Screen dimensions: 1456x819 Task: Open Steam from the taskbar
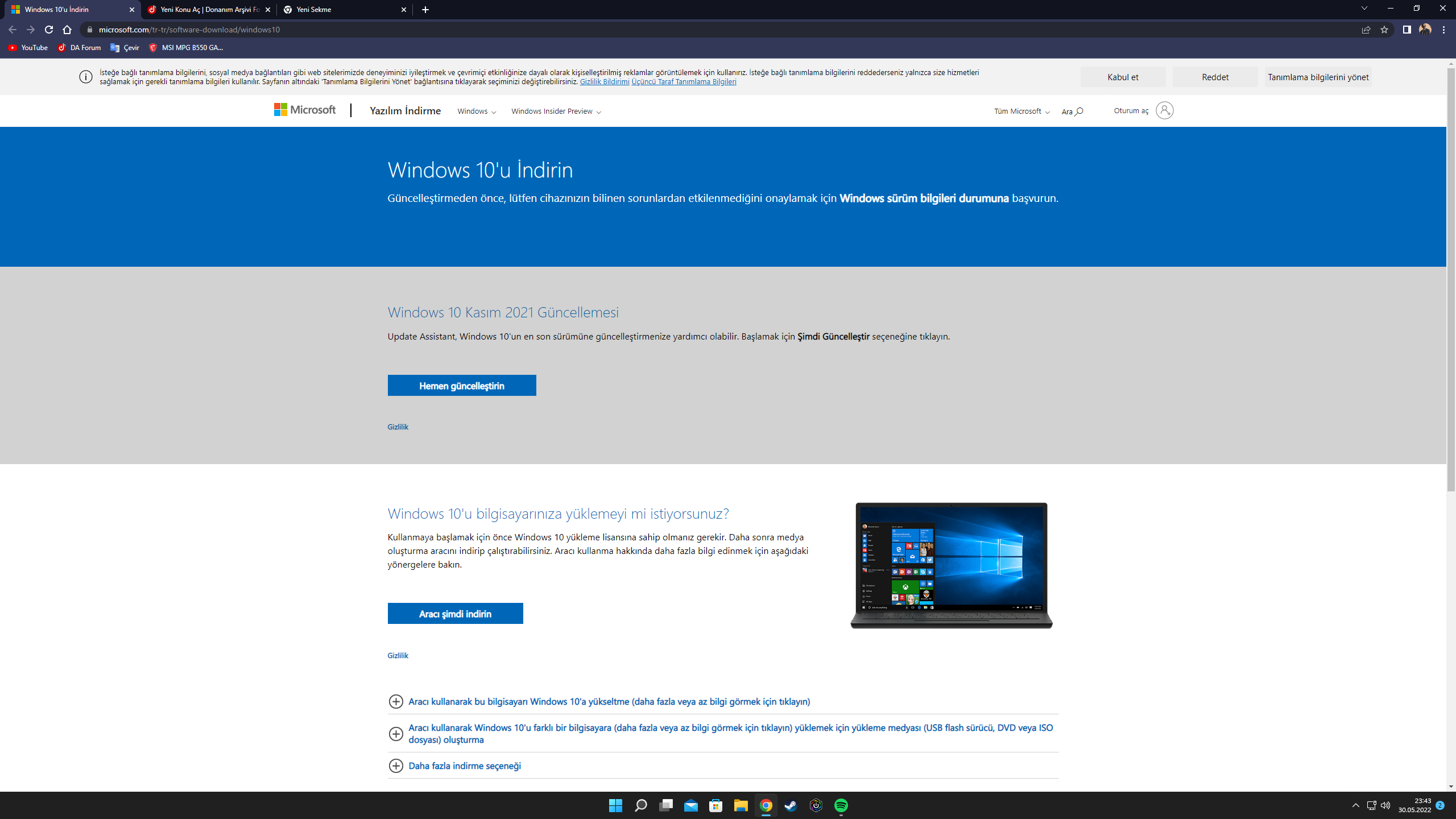(791, 805)
